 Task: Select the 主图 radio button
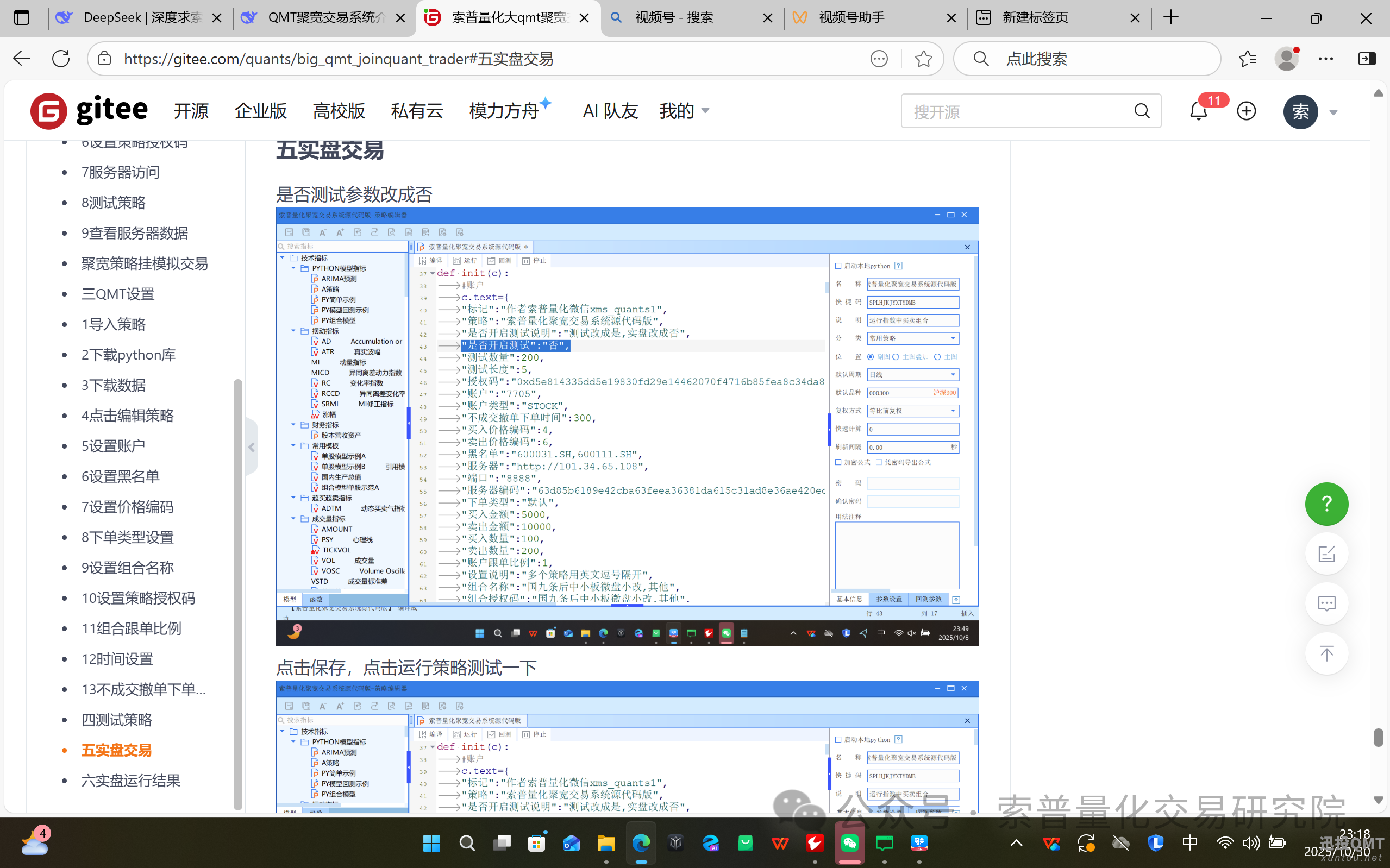tap(938, 356)
